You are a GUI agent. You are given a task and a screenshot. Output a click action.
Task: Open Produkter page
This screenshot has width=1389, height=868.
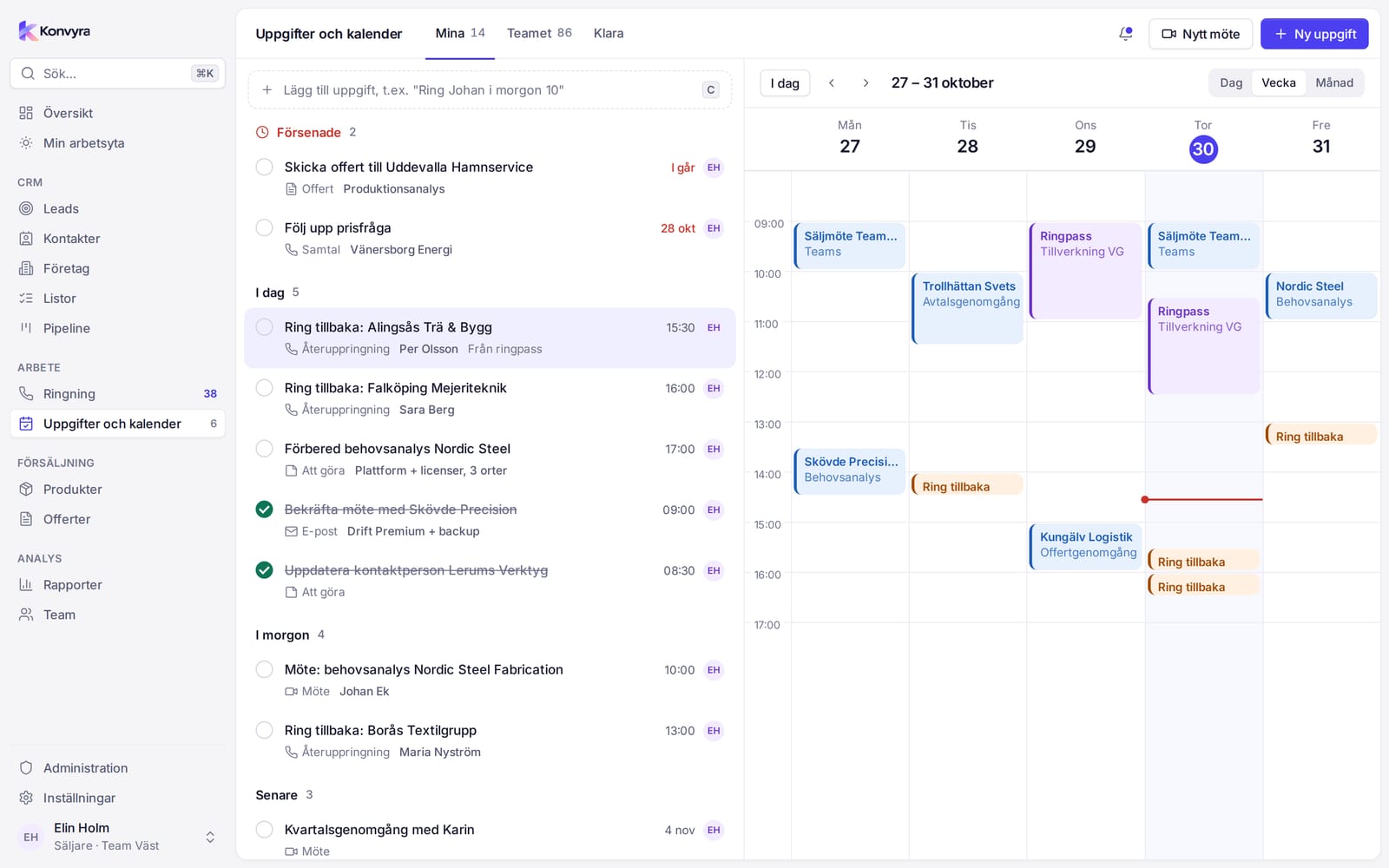tap(117, 490)
